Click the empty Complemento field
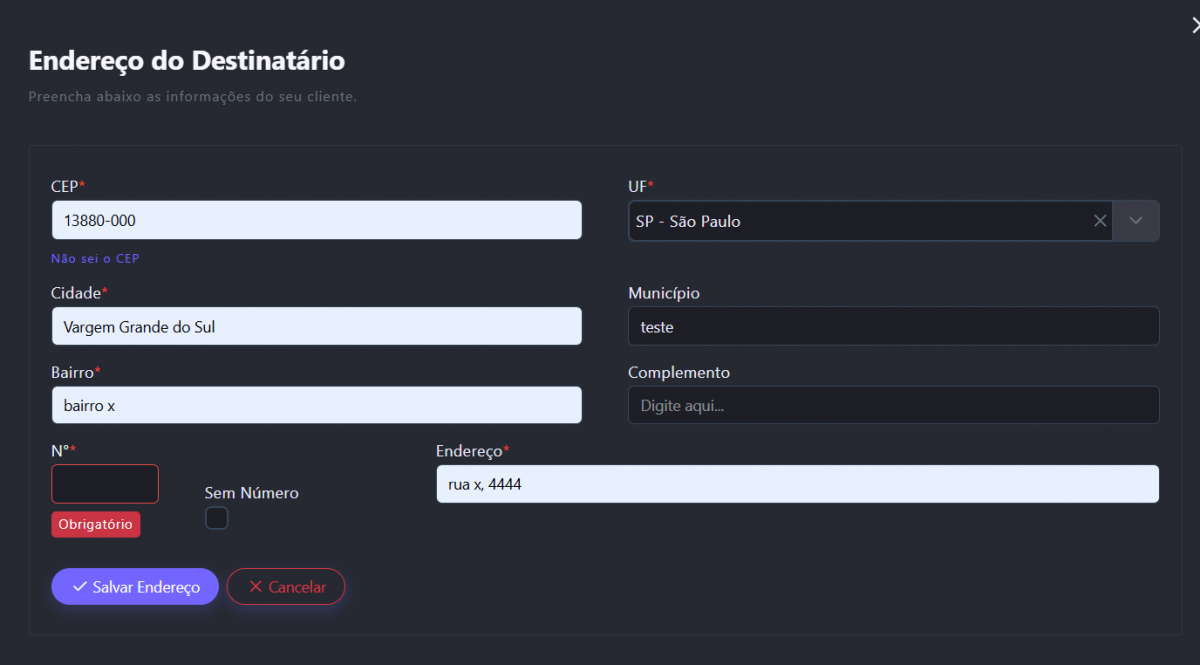This screenshot has width=1200, height=665. click(x=893, y=405)
